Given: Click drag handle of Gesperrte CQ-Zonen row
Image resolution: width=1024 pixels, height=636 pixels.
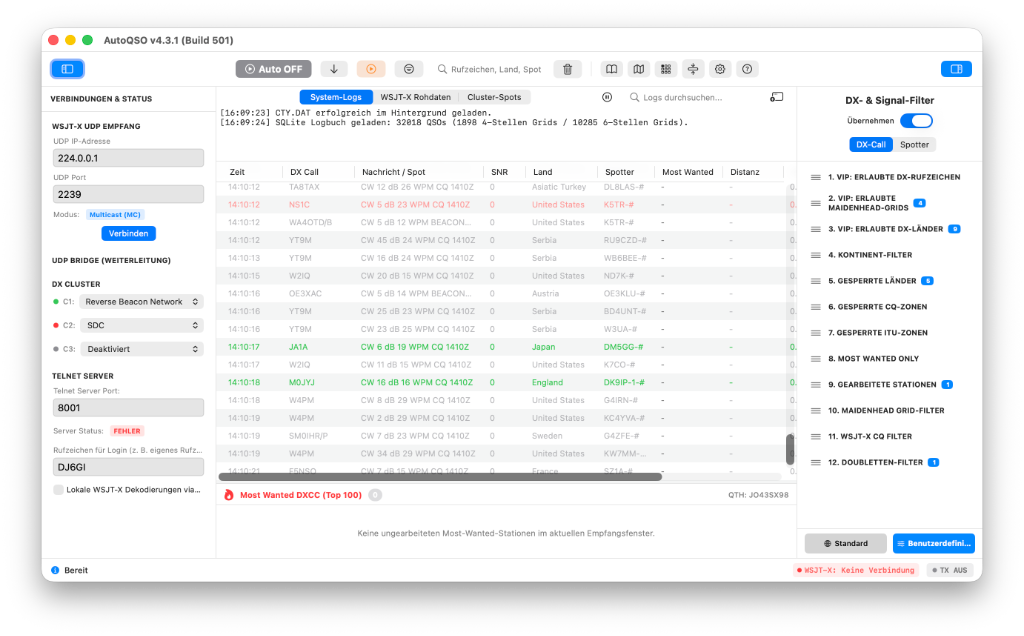Looking at the screenshot, I should tap(816, 307).
